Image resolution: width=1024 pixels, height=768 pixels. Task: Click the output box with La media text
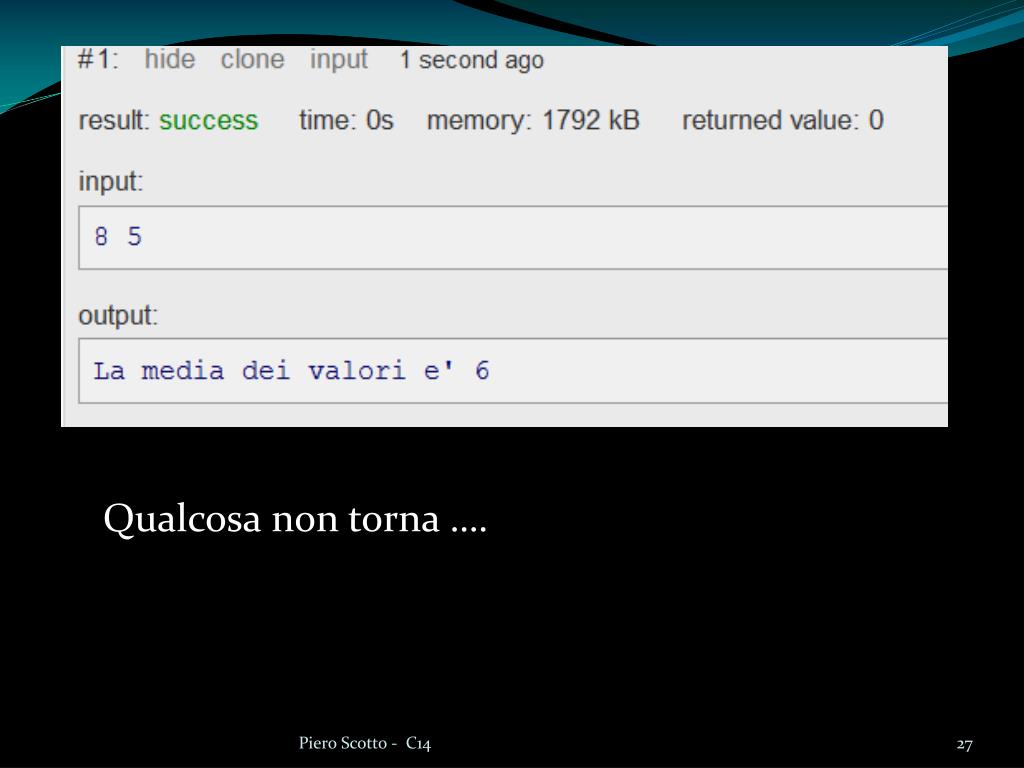(513, 371)
